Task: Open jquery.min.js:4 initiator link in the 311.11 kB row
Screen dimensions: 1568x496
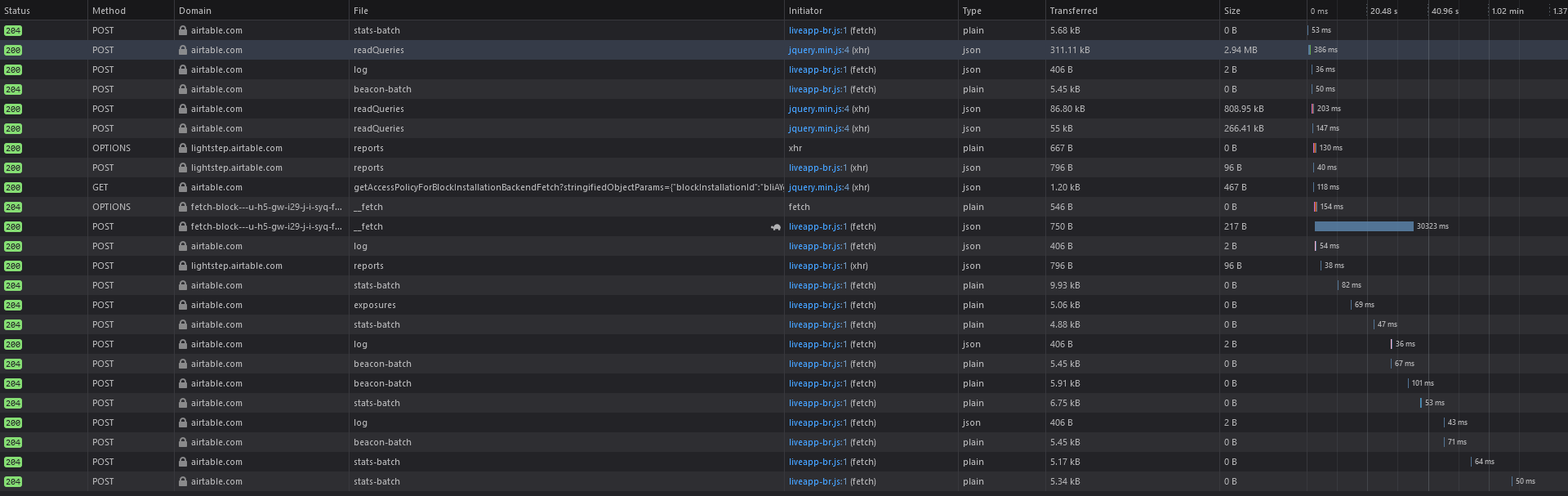Action: (818, 50)
